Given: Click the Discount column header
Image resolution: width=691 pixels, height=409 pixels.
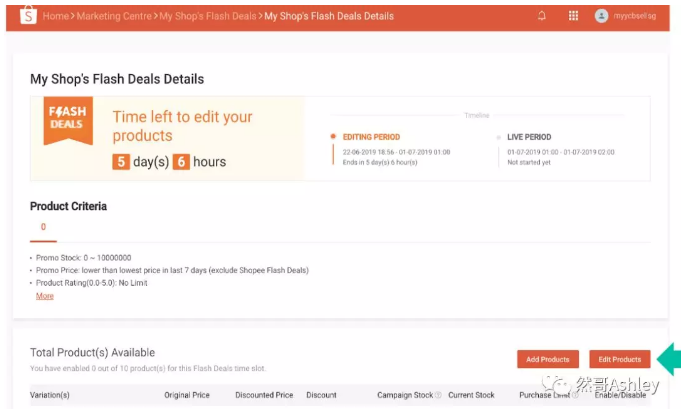Looking at the screenshot, I should pos(321,395).
